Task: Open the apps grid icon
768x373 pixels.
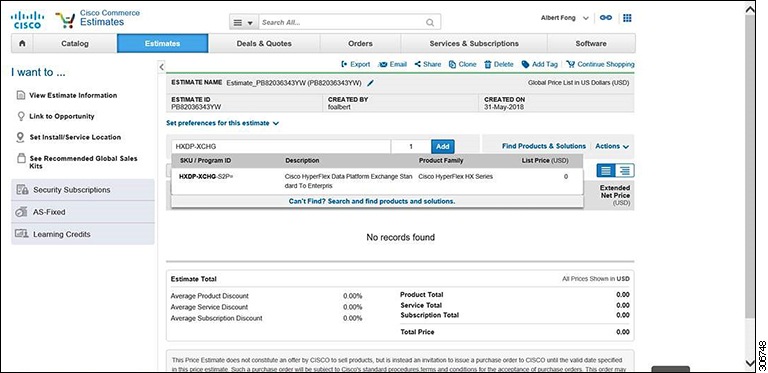Action: [x=627, y=18]
